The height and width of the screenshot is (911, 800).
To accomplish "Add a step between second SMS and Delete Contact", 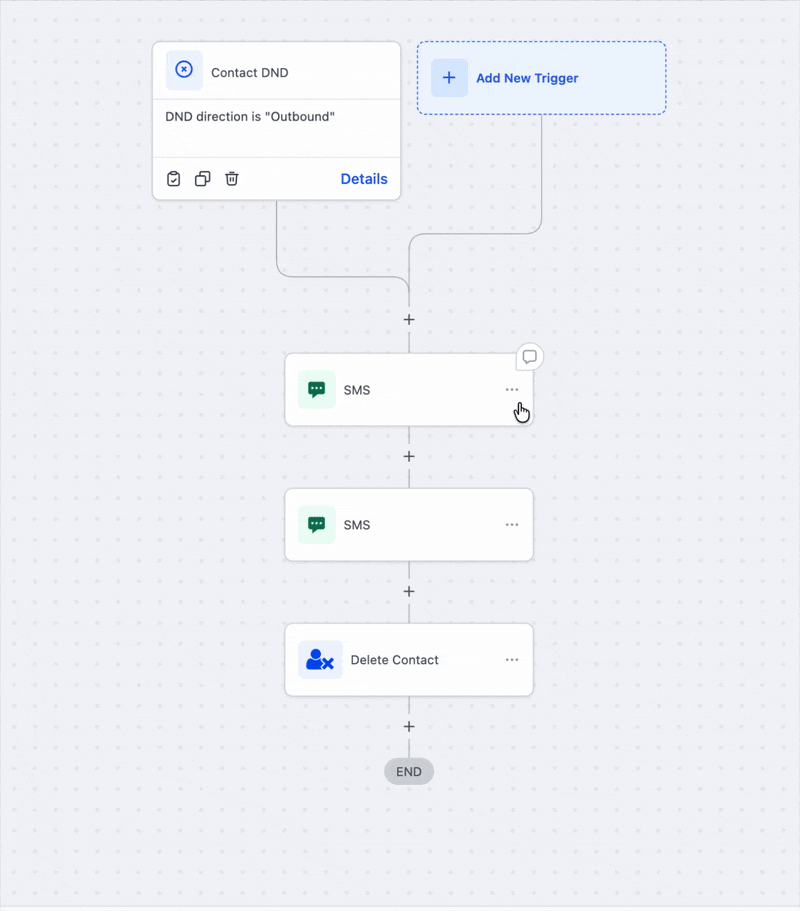I will coord(409,591).
